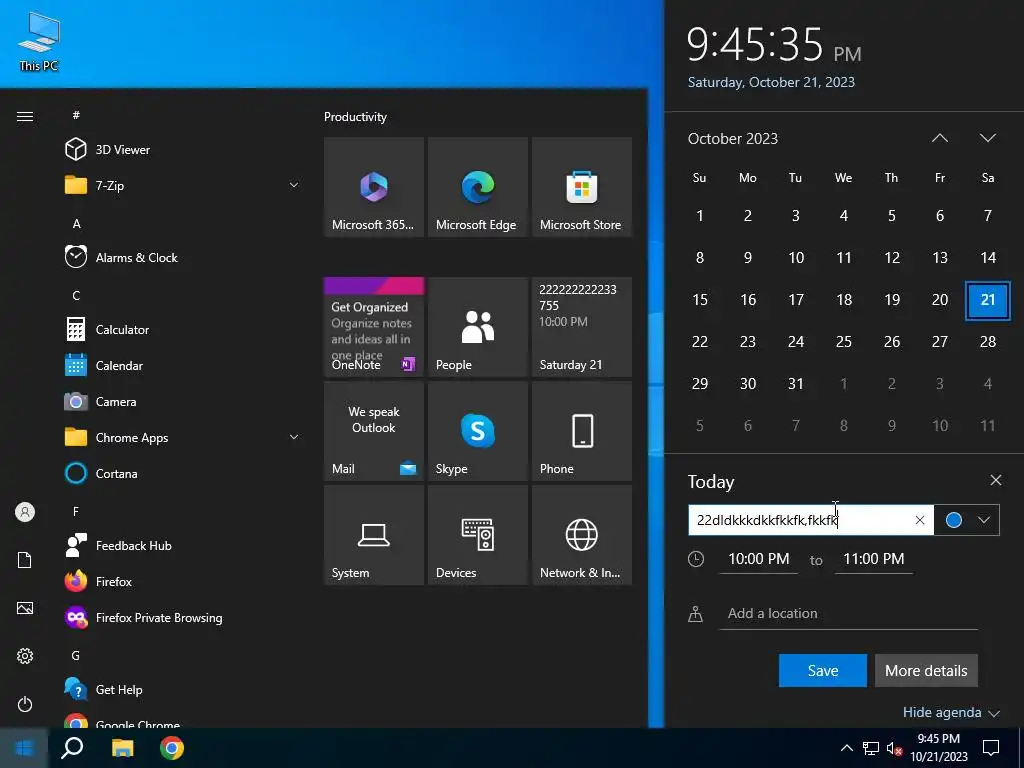Click the user account icon in Start sidebar

(25, 512)
